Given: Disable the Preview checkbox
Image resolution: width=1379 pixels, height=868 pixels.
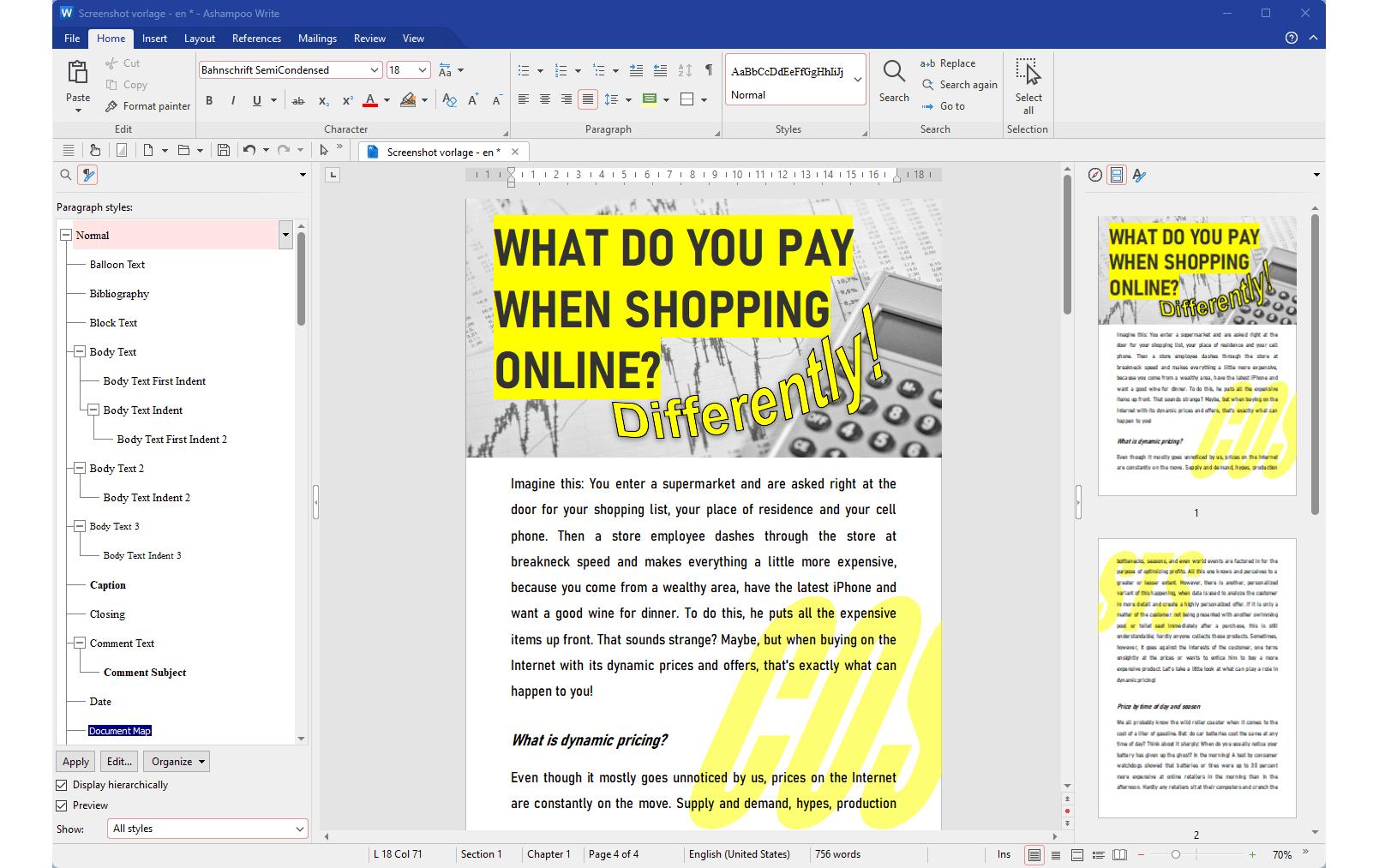Looking at the screenshot, I should [x=62, y=805].
